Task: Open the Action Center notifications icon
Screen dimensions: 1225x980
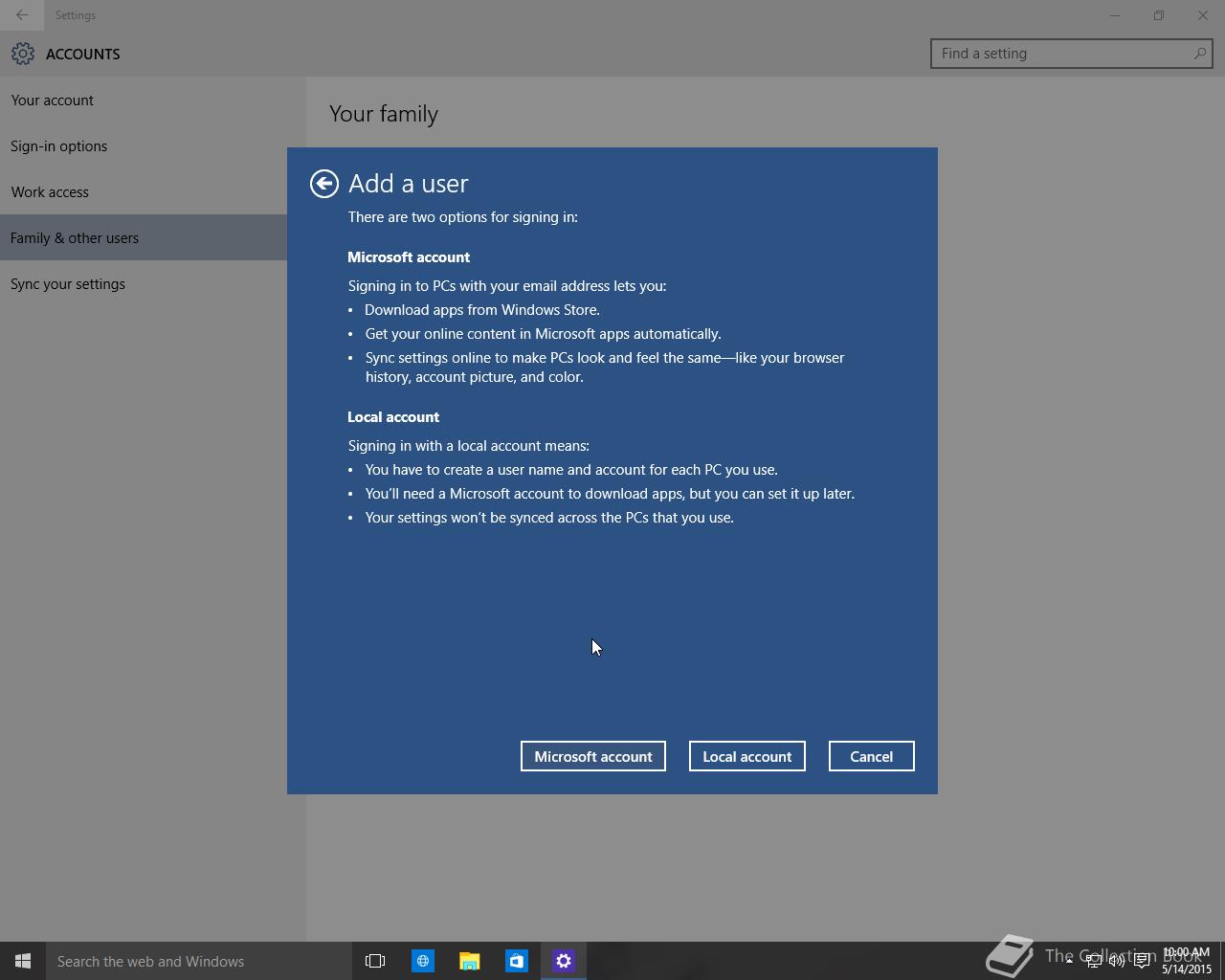Action: pos(1142,961)
